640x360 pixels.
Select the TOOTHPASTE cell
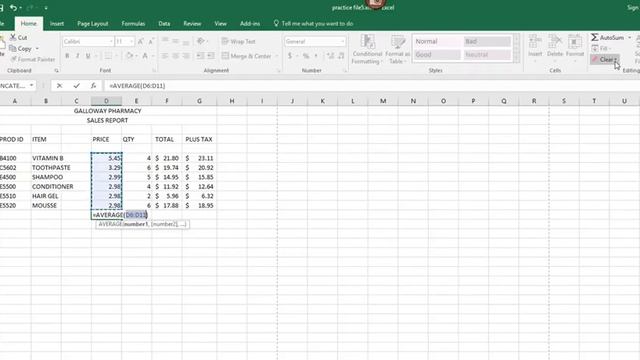click(x=51, y=167)
